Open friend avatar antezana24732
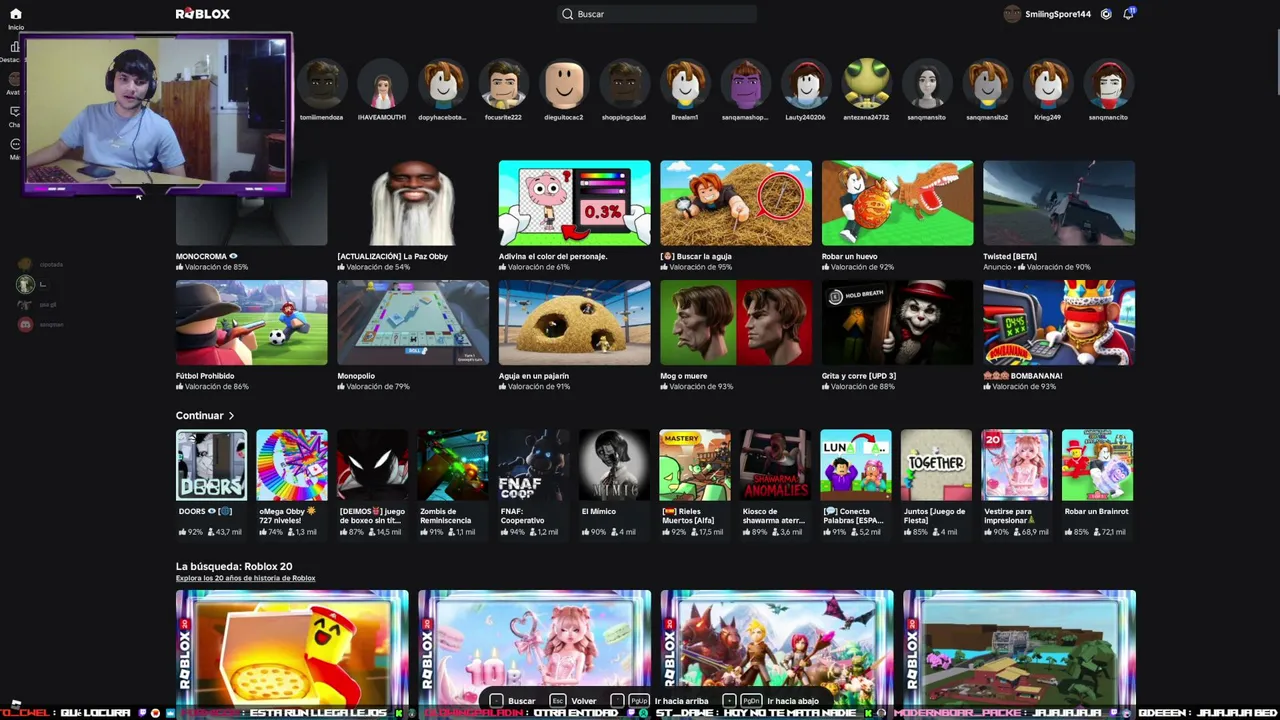 pos(866,84)
